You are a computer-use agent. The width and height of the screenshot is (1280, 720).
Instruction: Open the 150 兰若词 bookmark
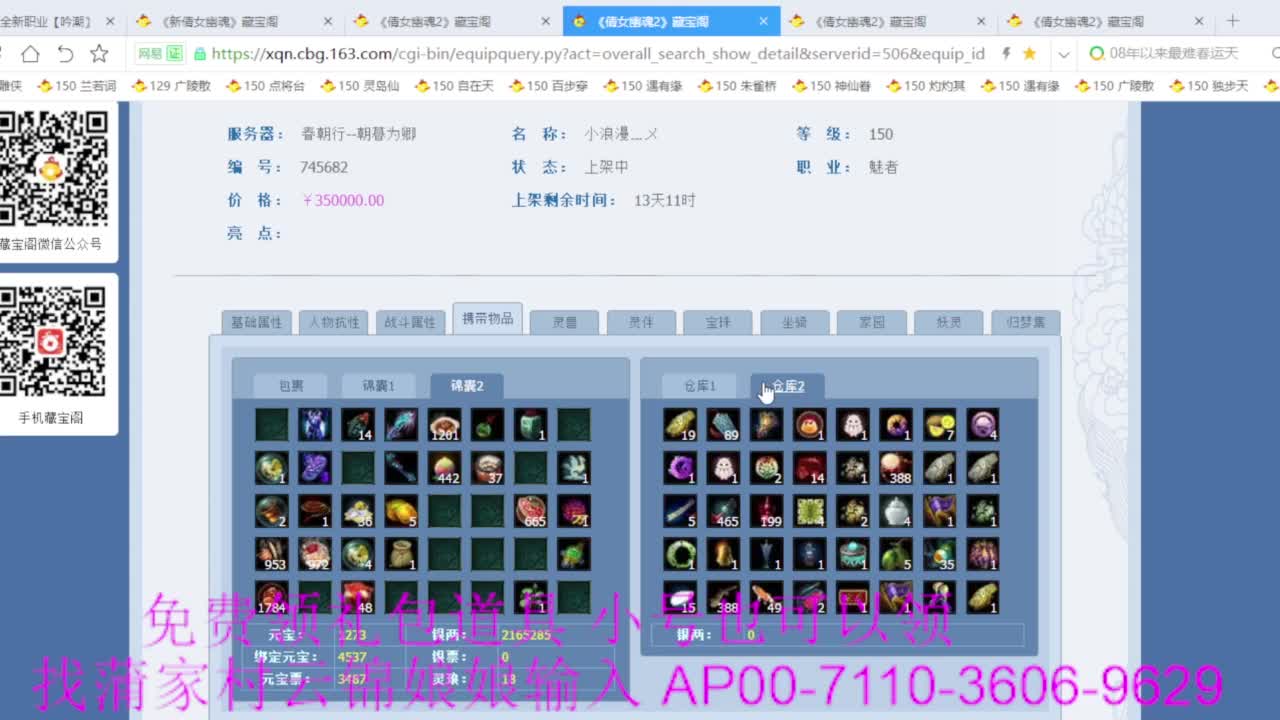click(x=77, y=86)
